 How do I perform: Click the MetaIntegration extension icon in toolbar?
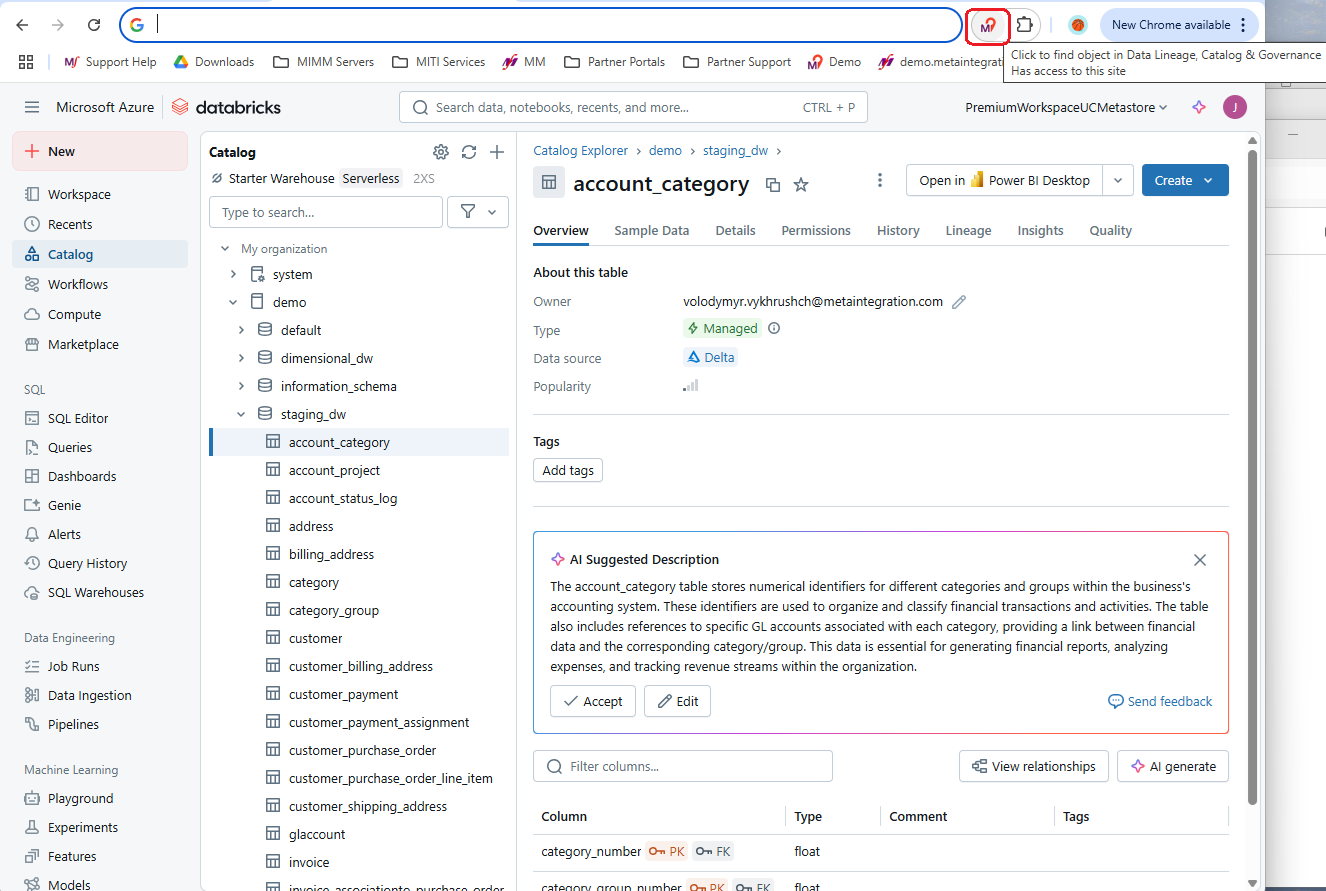tap(988, 25)
